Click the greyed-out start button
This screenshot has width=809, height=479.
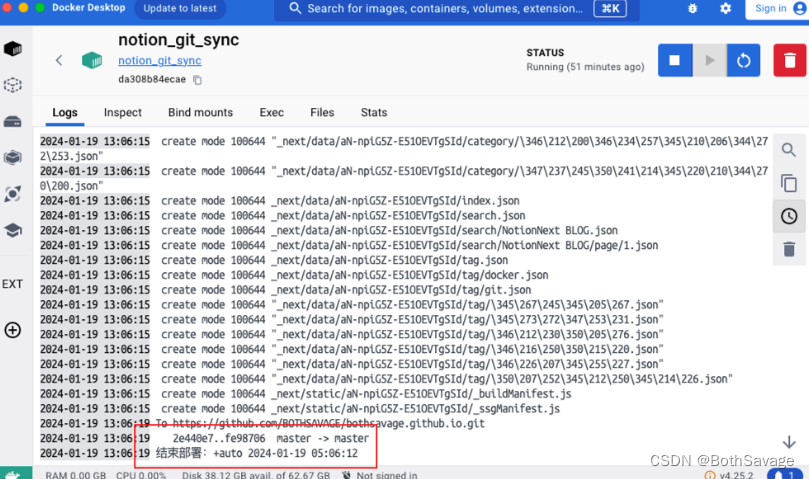[709, 60]
